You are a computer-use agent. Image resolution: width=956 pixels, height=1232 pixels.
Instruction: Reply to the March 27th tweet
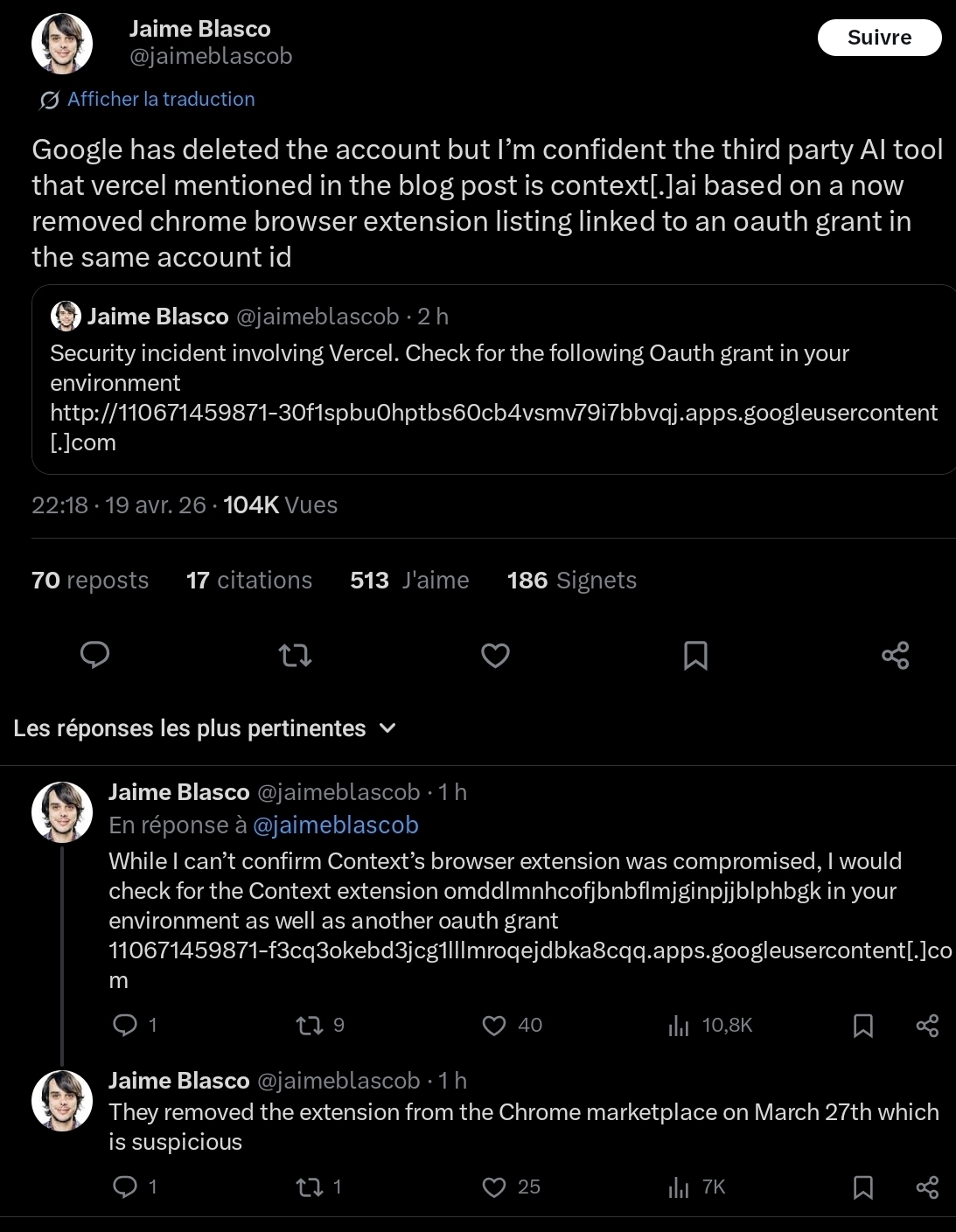(x=126, y=1187)
